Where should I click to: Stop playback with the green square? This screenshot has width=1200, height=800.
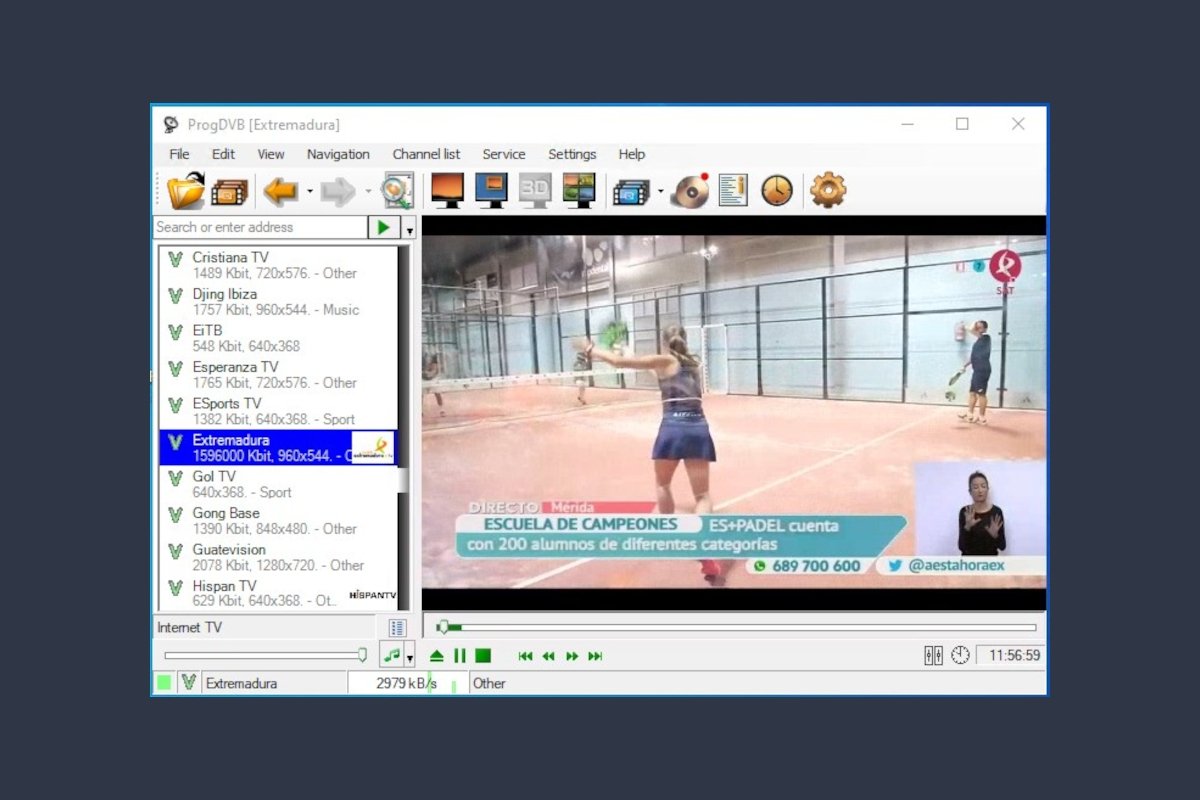click(483, 656)
